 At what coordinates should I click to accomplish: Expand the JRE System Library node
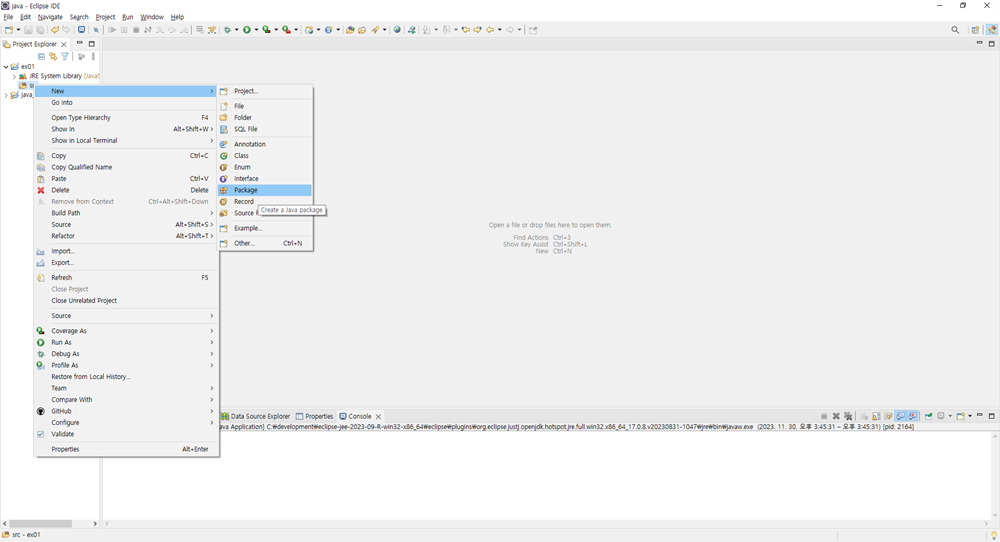15,76
